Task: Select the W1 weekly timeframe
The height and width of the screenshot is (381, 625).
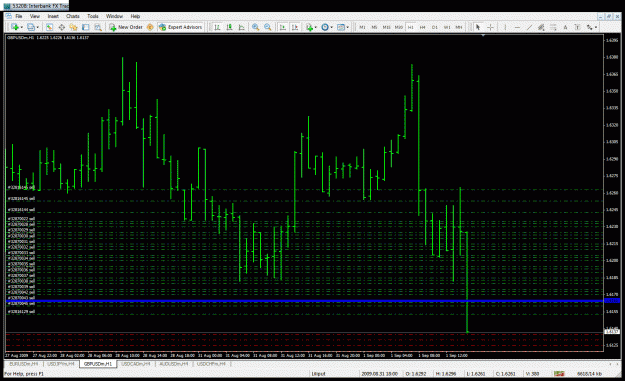Action: 447,27
